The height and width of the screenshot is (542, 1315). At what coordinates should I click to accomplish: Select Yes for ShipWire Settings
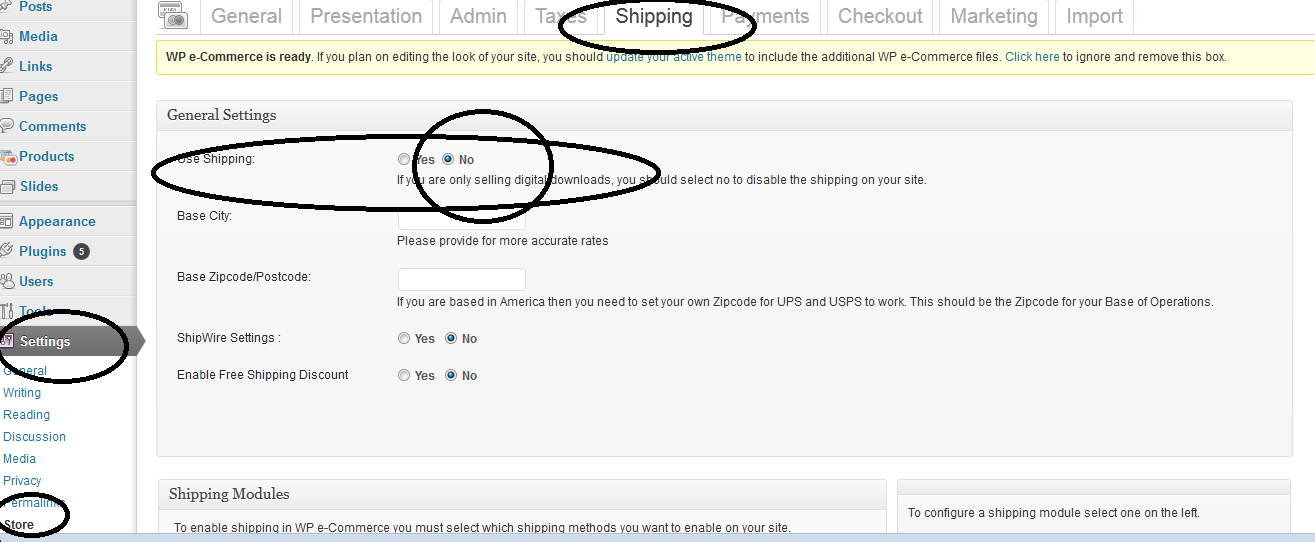pyautogui.click(x=404, y=338)
